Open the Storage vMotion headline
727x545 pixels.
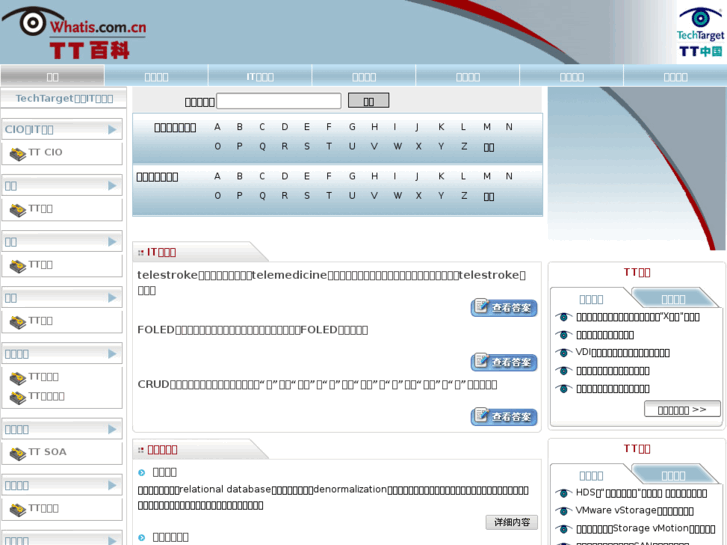click(x=646, y=529)
